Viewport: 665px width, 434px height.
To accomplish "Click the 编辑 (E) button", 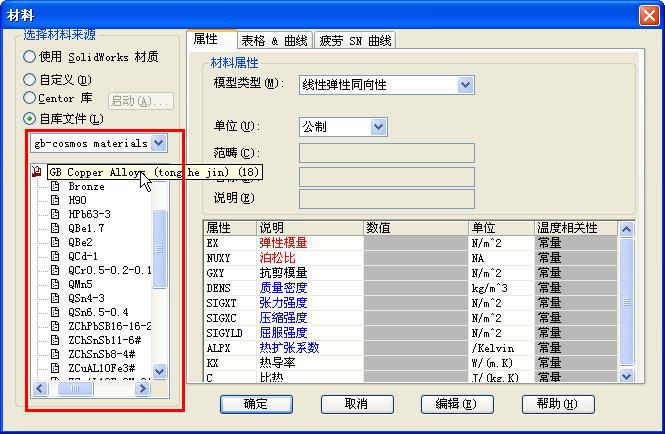I will (457, 404).
